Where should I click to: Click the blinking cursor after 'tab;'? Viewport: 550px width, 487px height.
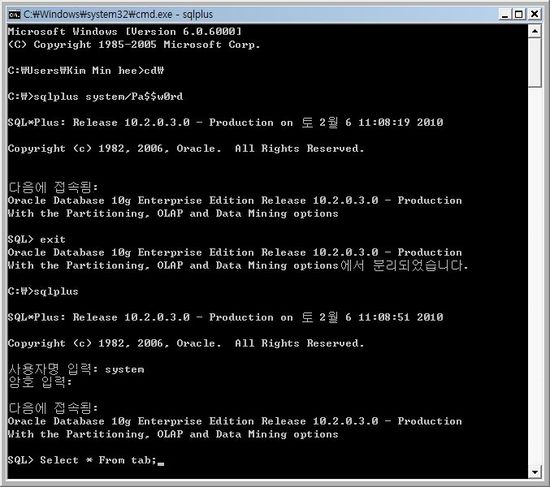(x=161, y=463)
